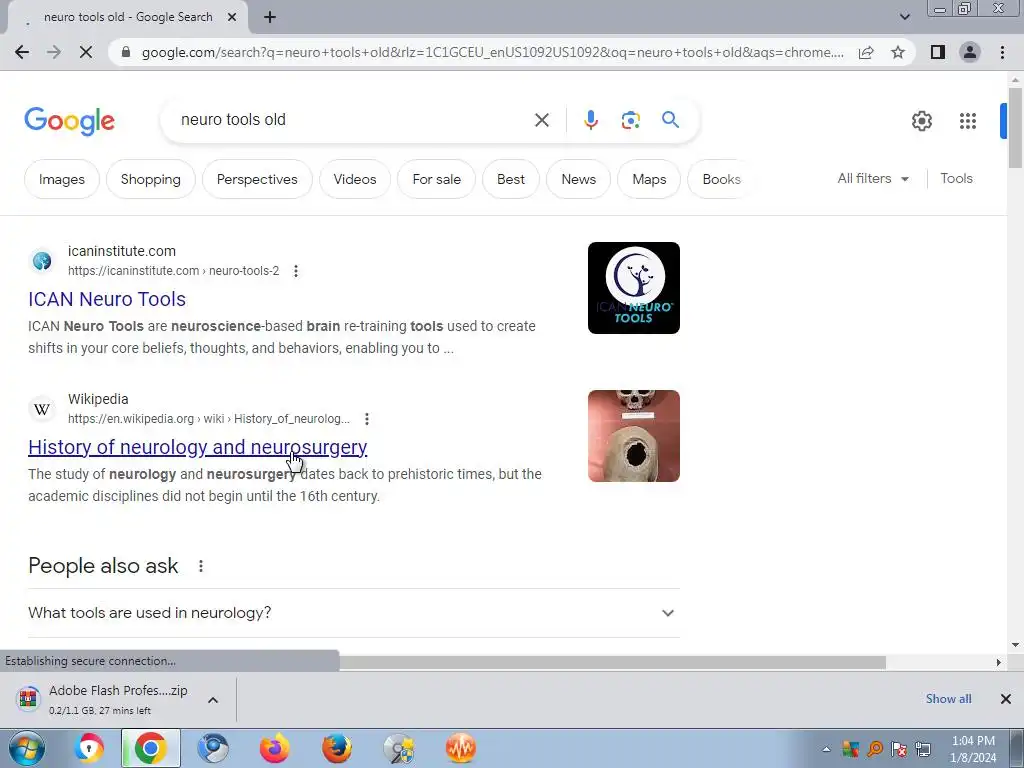The image size is (1024, 768).
Task: Close the neuro tools old tab
Action: [232, 18]
